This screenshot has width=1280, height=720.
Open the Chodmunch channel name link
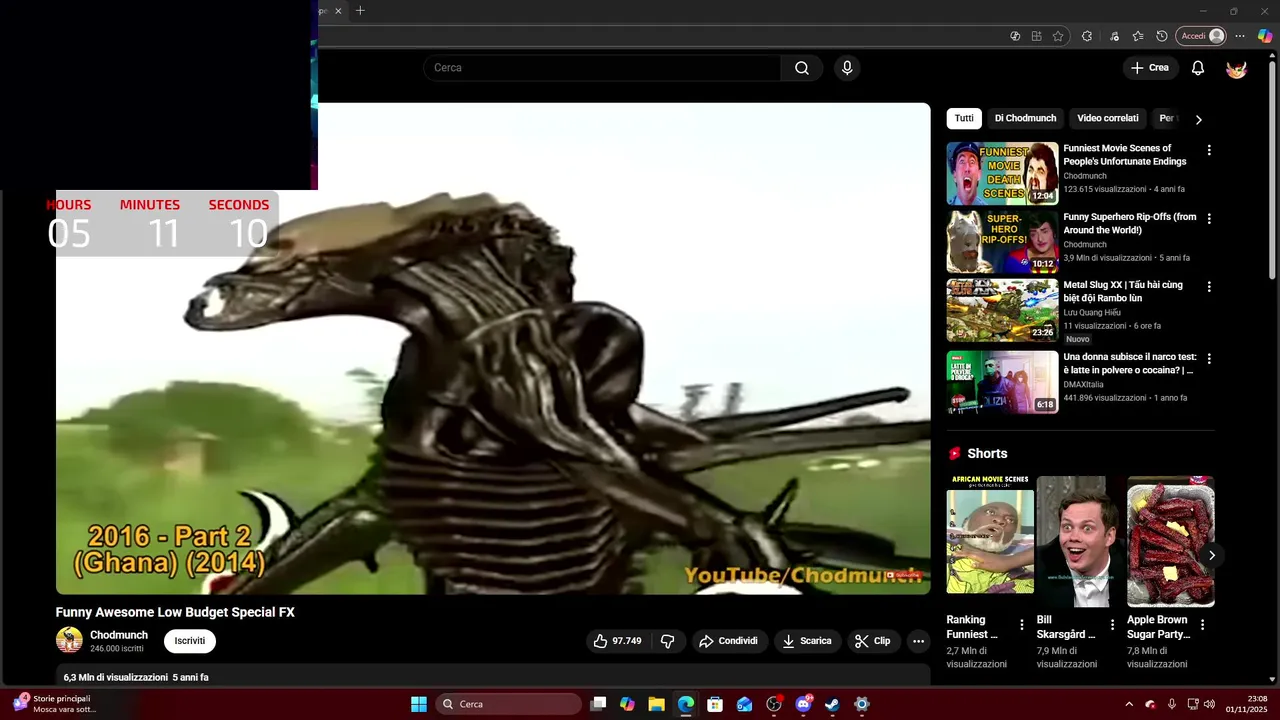(x=119, y=635)
